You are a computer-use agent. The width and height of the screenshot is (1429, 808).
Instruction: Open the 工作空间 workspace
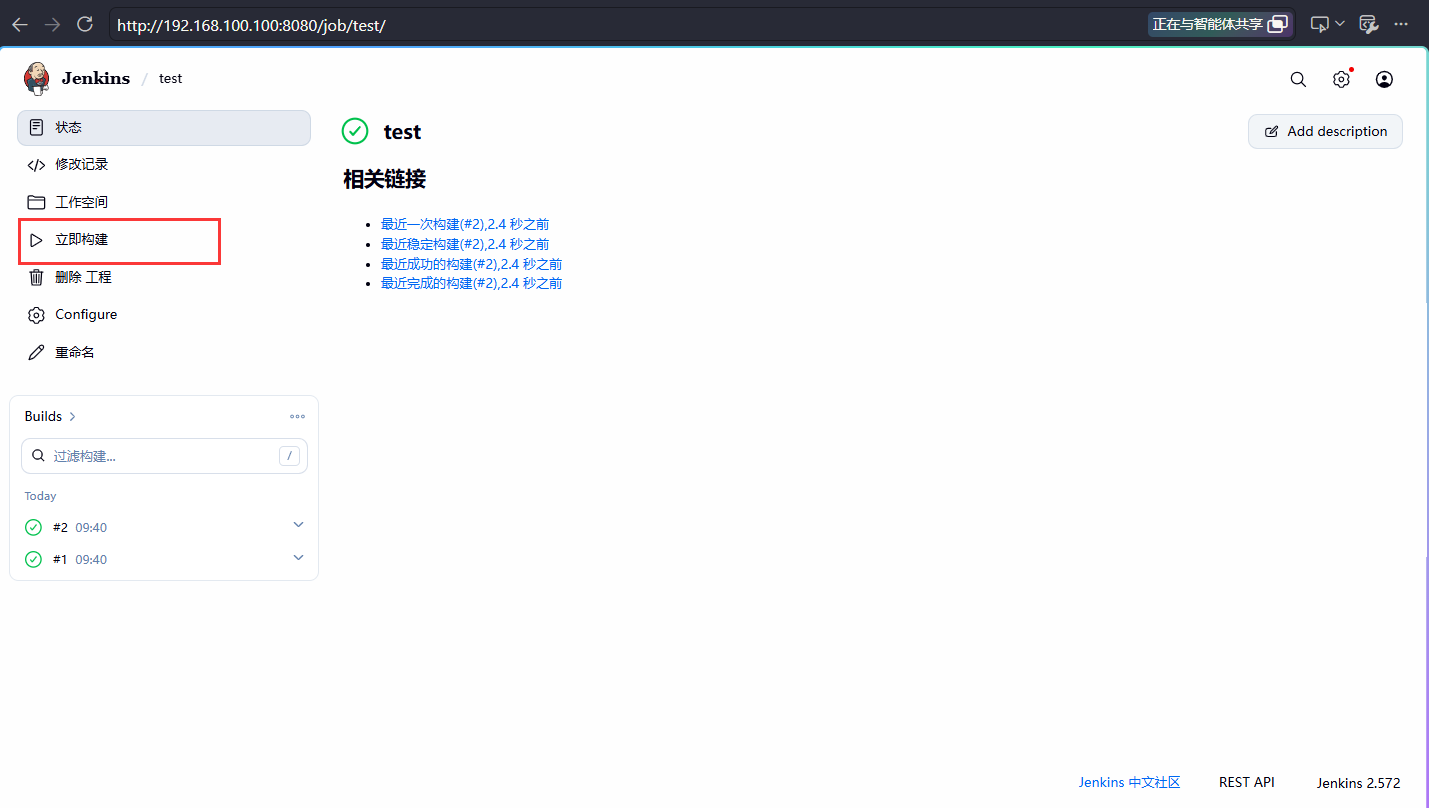(164, 202)
